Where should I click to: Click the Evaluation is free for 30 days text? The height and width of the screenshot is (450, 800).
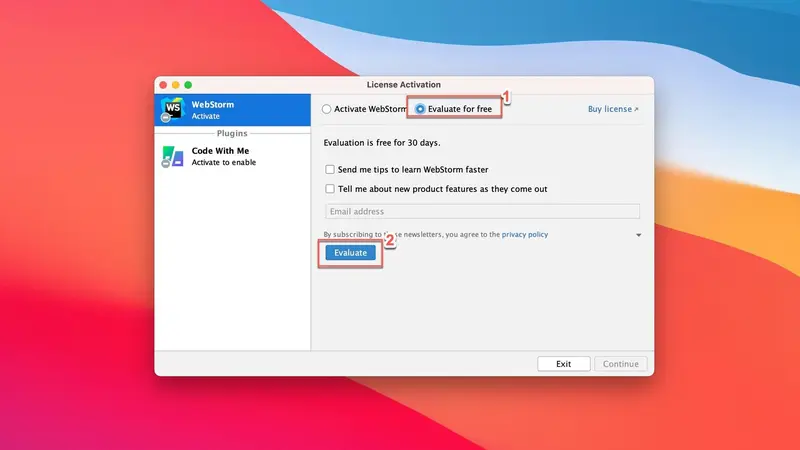pos(382,143)
